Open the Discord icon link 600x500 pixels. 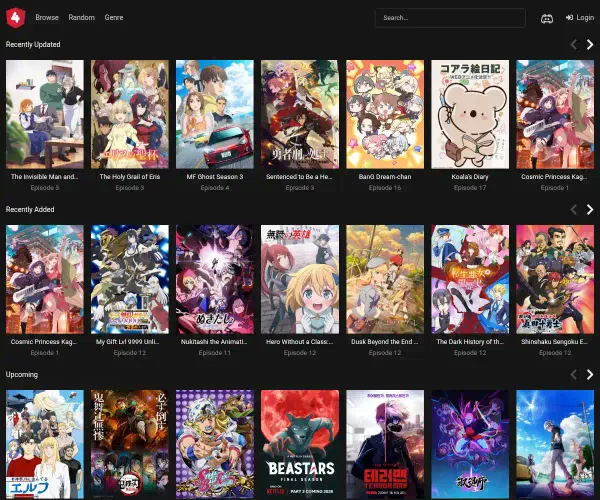[546, 18]
